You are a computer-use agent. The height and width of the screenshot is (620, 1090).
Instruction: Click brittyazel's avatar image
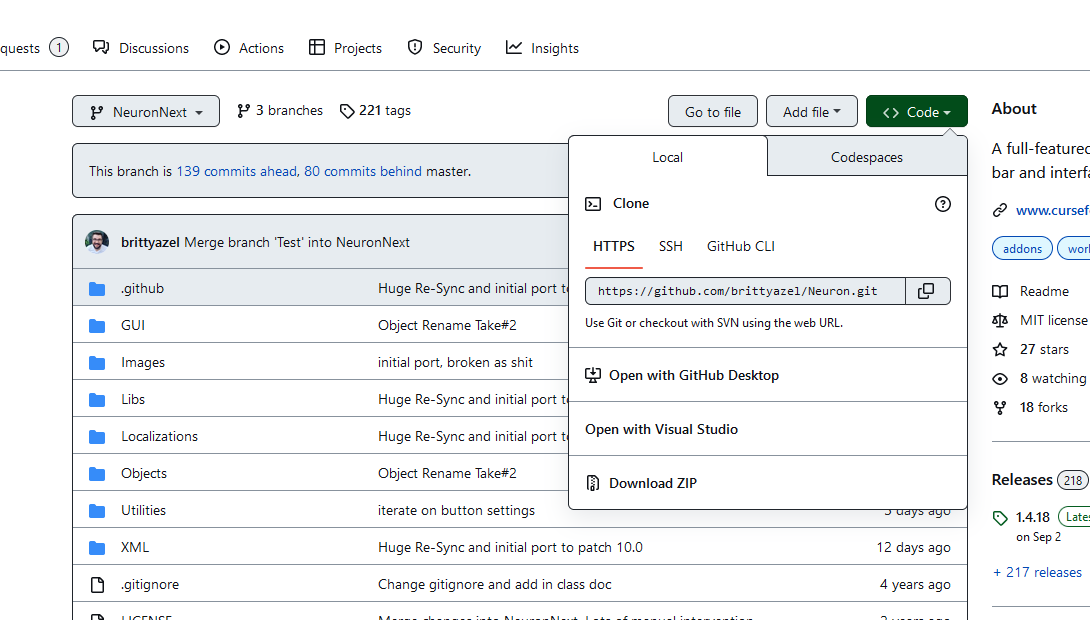click(97, 242)
